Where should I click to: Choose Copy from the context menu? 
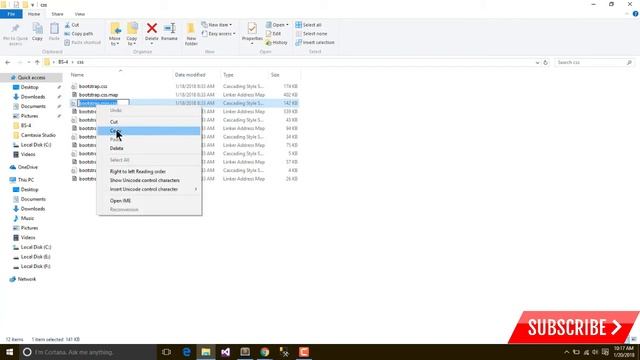point(149,131)
